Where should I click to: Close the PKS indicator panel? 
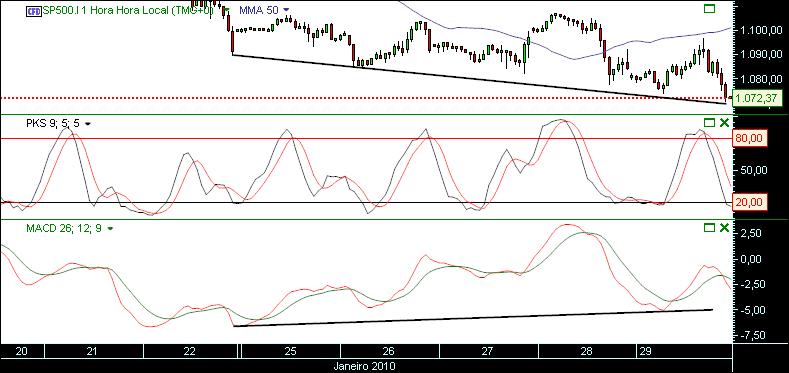coord(724,123)
